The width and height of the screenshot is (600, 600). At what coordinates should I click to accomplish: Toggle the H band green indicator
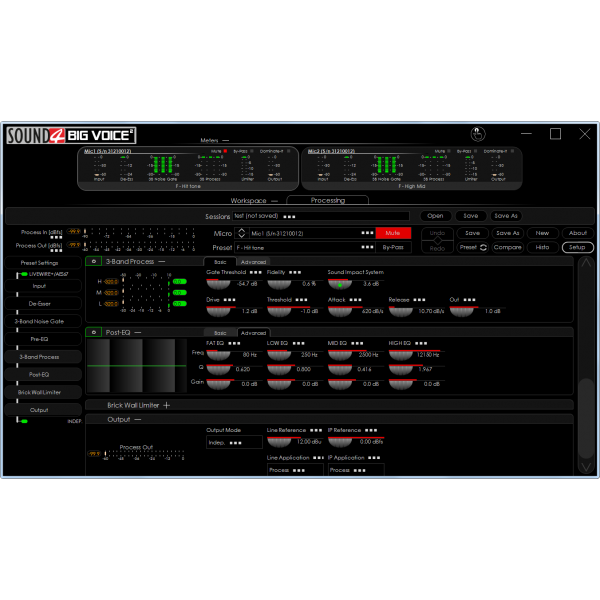pos(179,282)
